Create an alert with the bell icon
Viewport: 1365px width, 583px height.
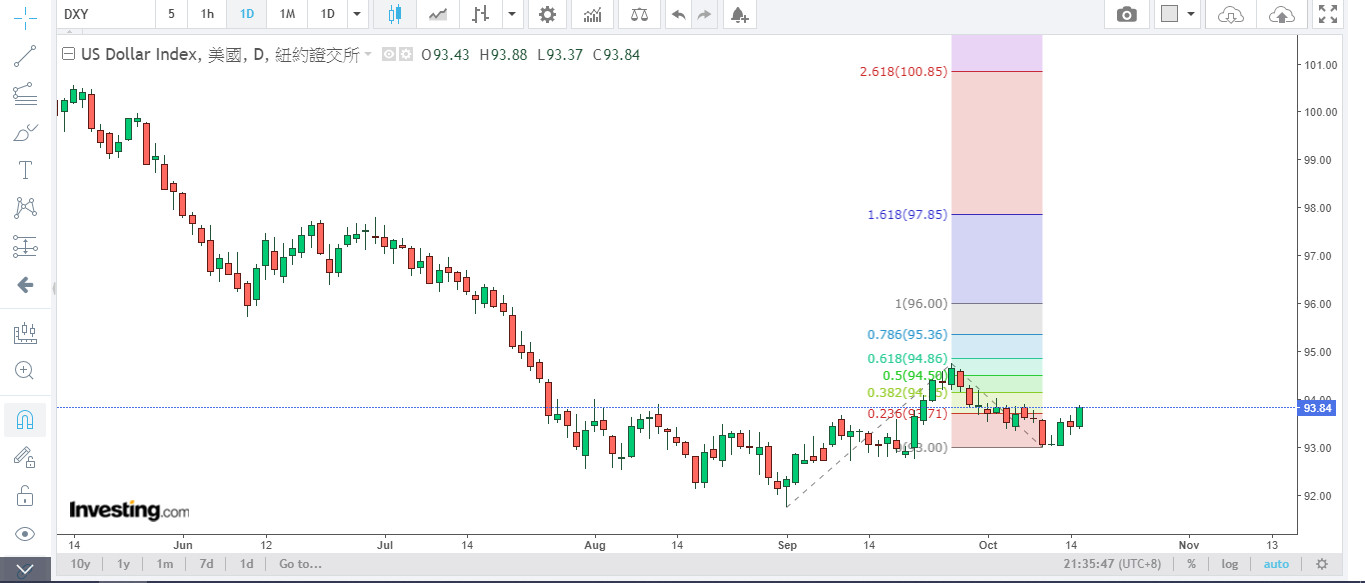click(738, 14)
